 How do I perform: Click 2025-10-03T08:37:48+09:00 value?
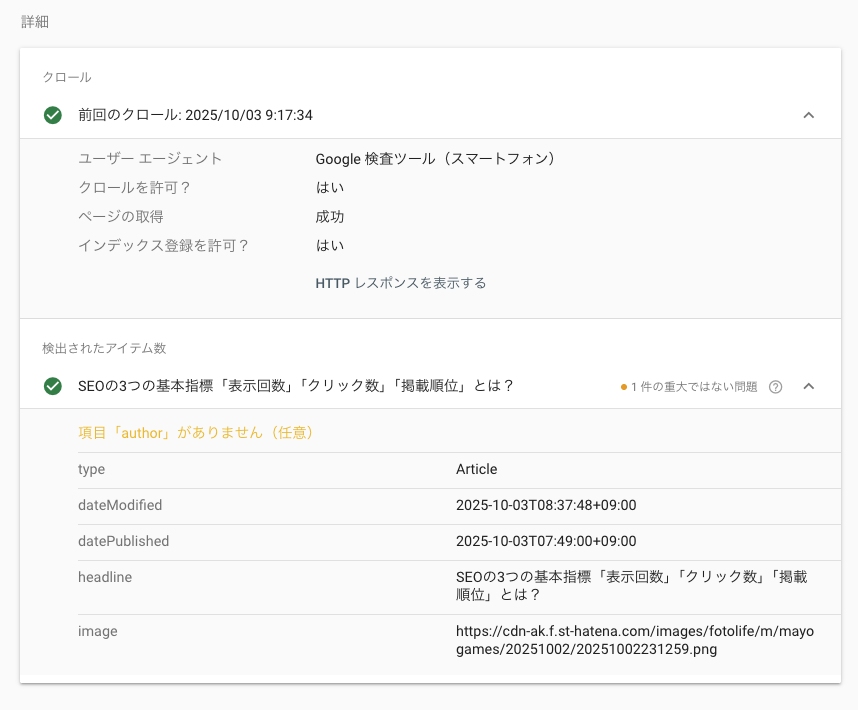[546, 505]
